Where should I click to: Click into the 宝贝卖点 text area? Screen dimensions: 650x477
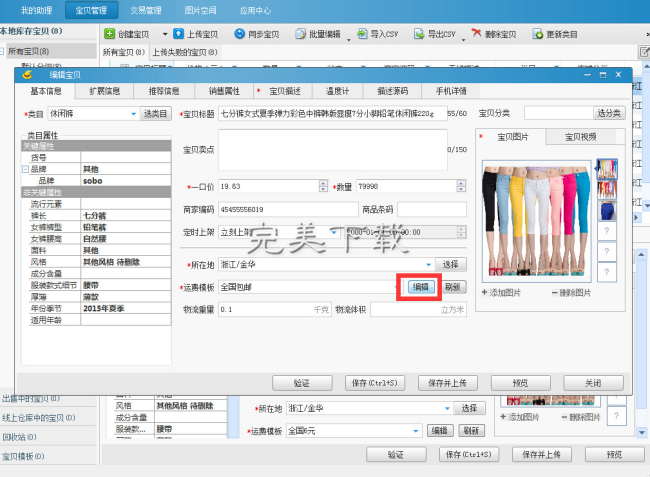(x=332, y=150)
